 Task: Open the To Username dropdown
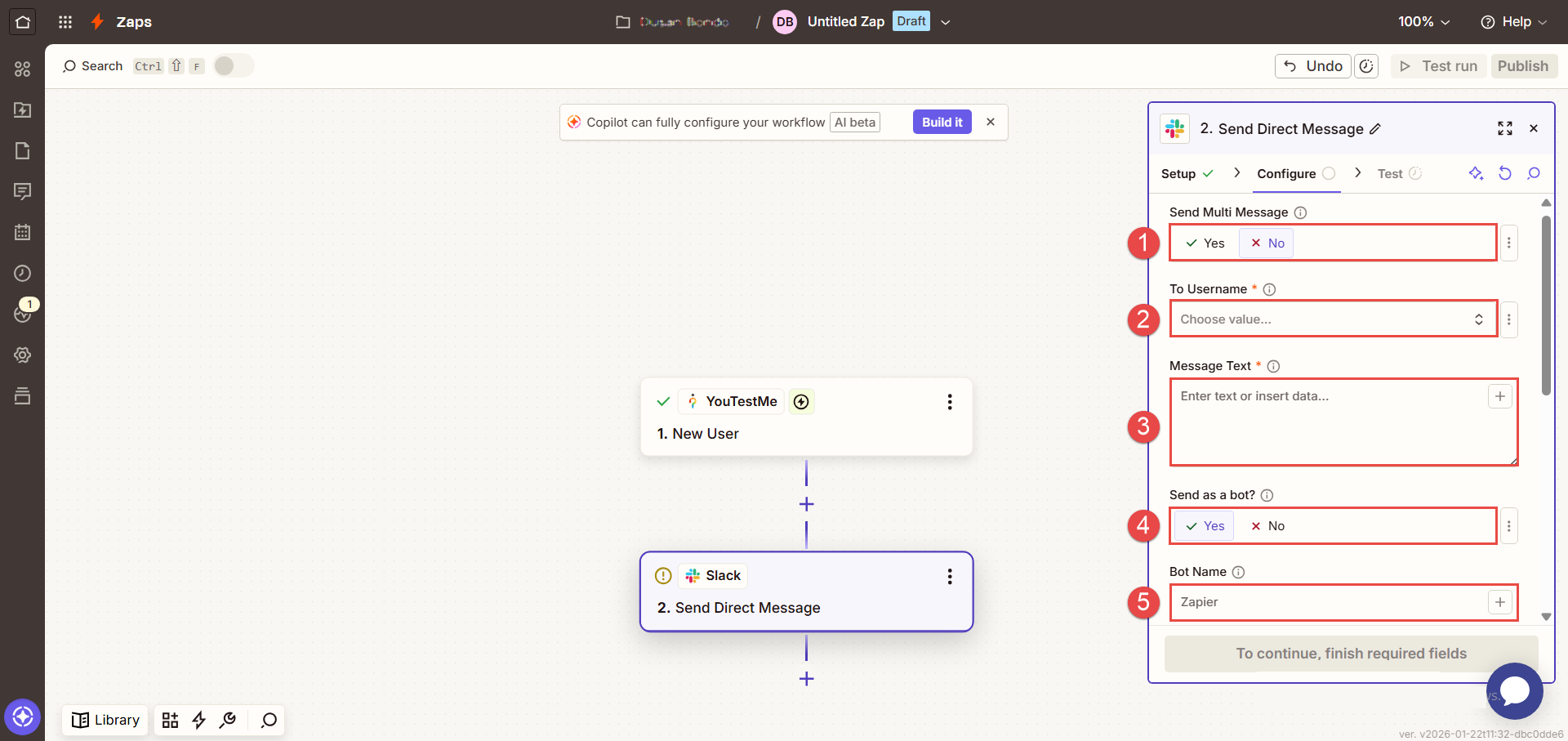[x=1332, y=319]
